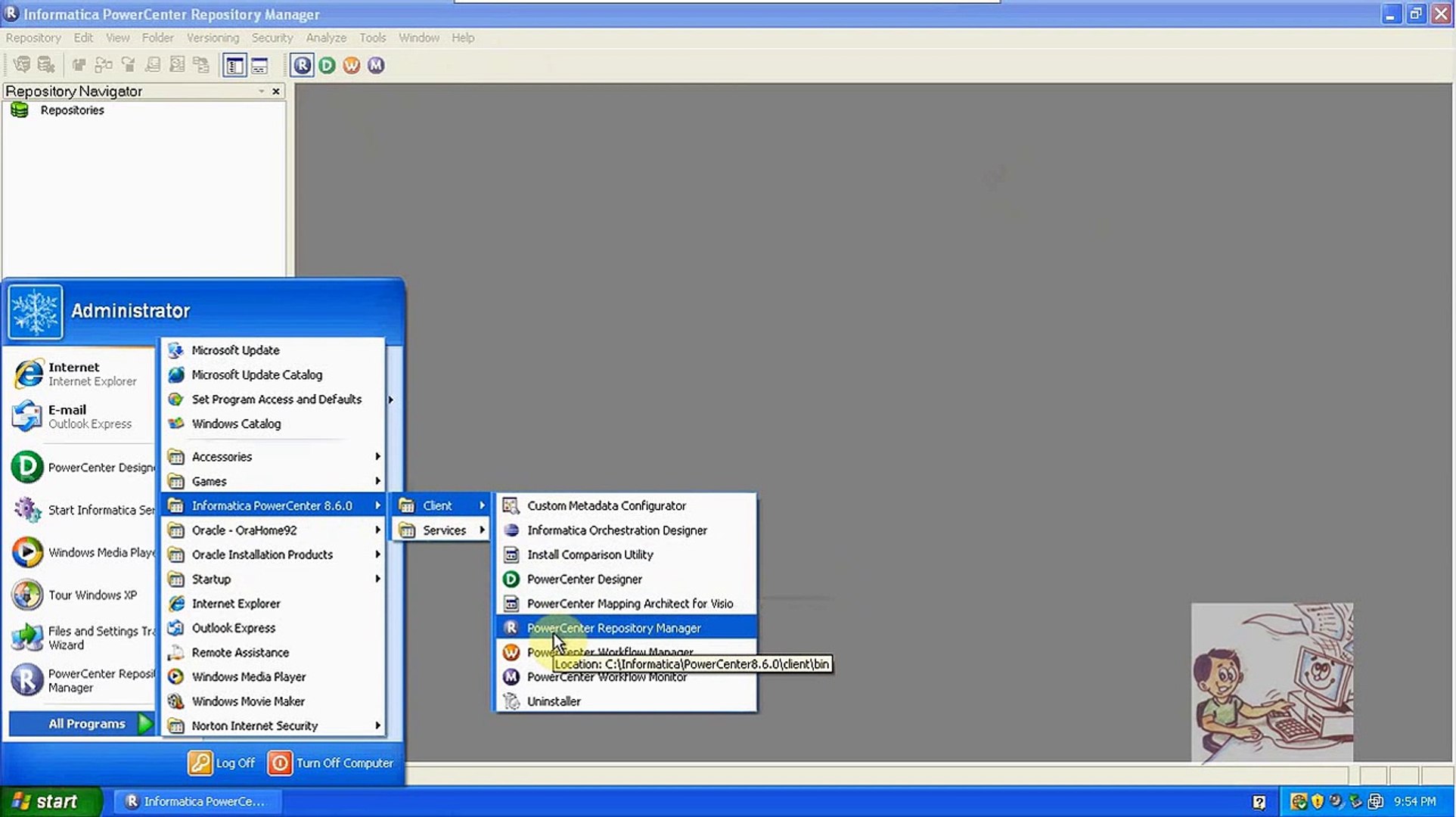Click Turn Off Computer button
Image resolution: width=1456 pixels, height=817 pixels.
(x=331, y=763)
